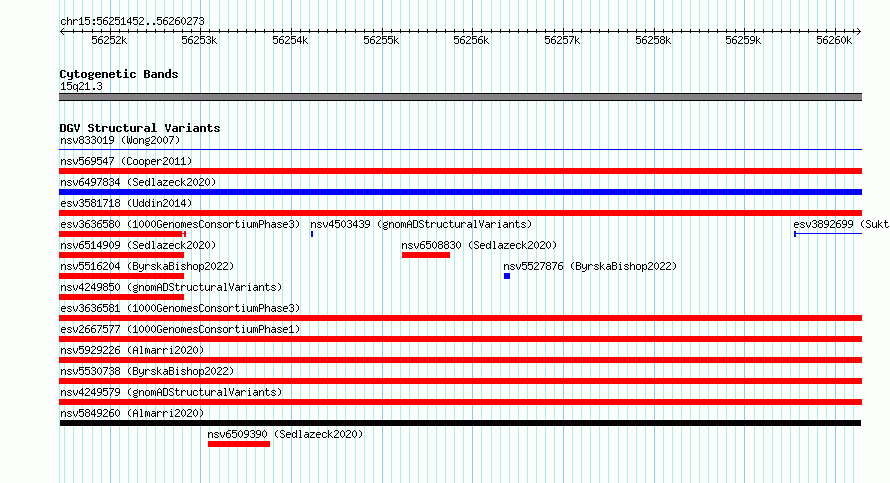Click the 56255k ruler label
Viewport: 890px width, 483px height.
click(381, 40)
